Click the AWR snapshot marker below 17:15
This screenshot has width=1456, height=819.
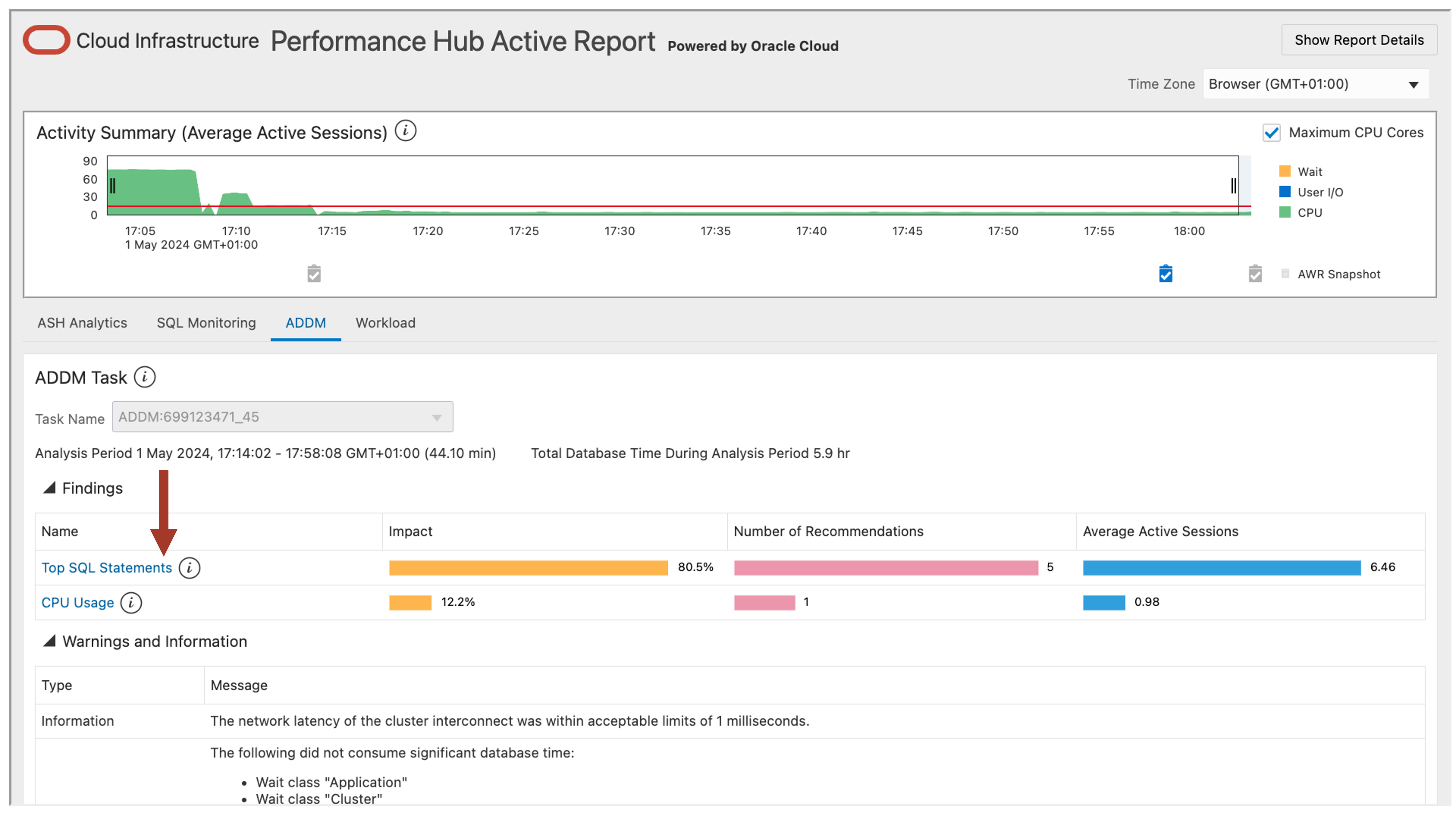pos(314,274)
